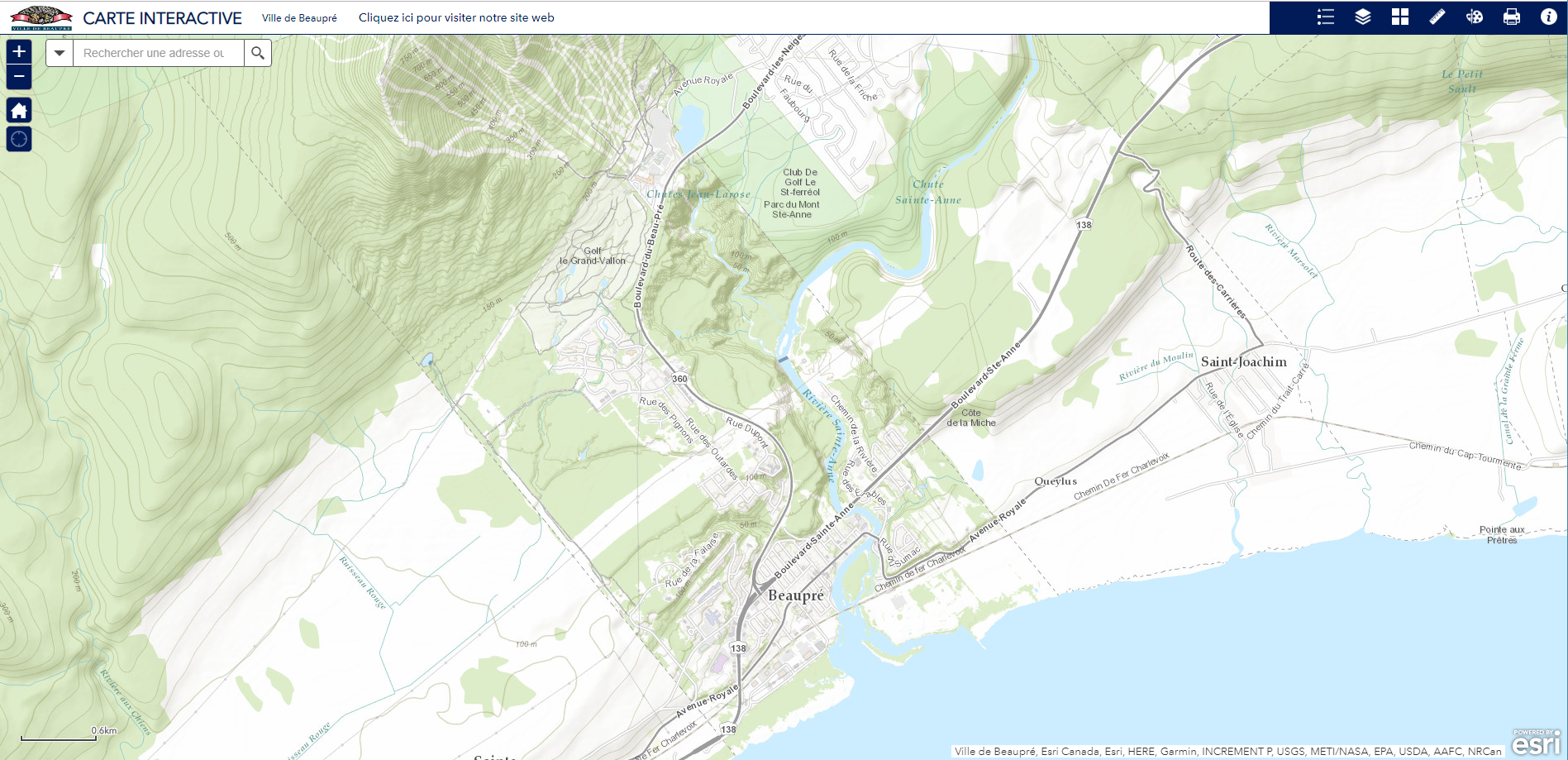Image resolution: width=1568 pixels, height=760 pixels.
Task: Click the website visit link
Action: click(x=455, y=17)
